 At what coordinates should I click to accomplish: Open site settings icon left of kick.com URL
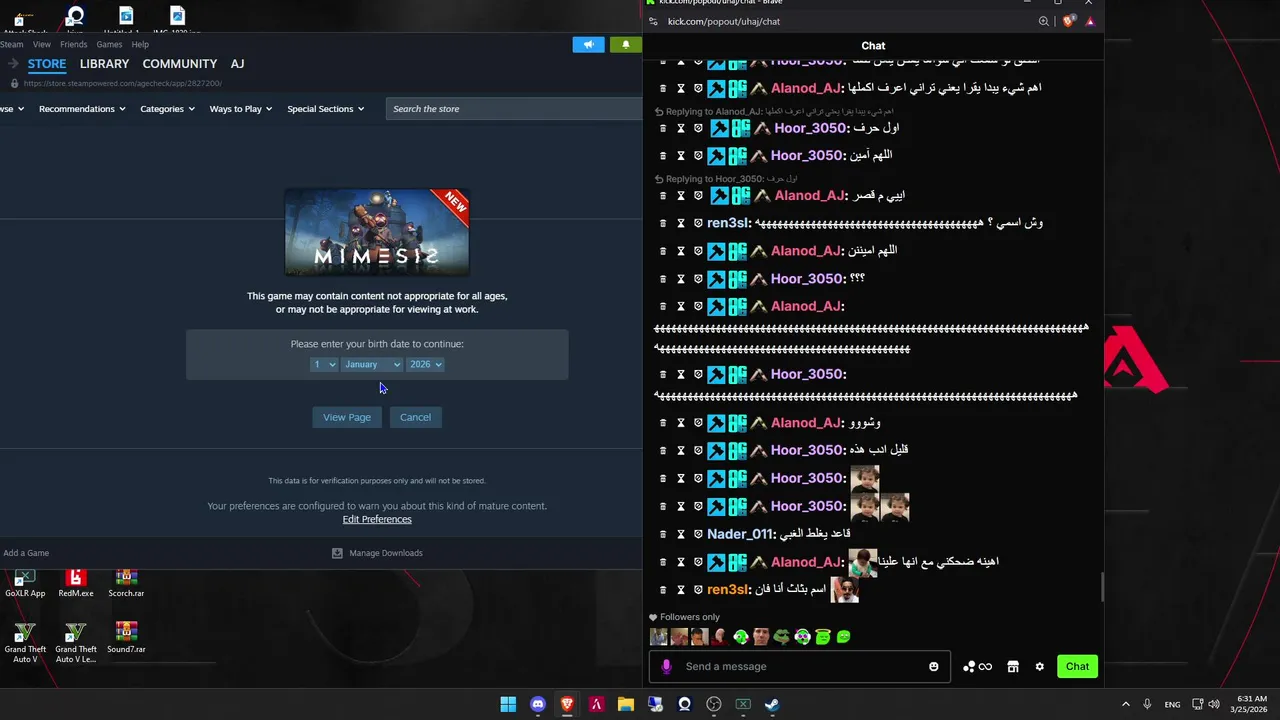pos(654,21)
